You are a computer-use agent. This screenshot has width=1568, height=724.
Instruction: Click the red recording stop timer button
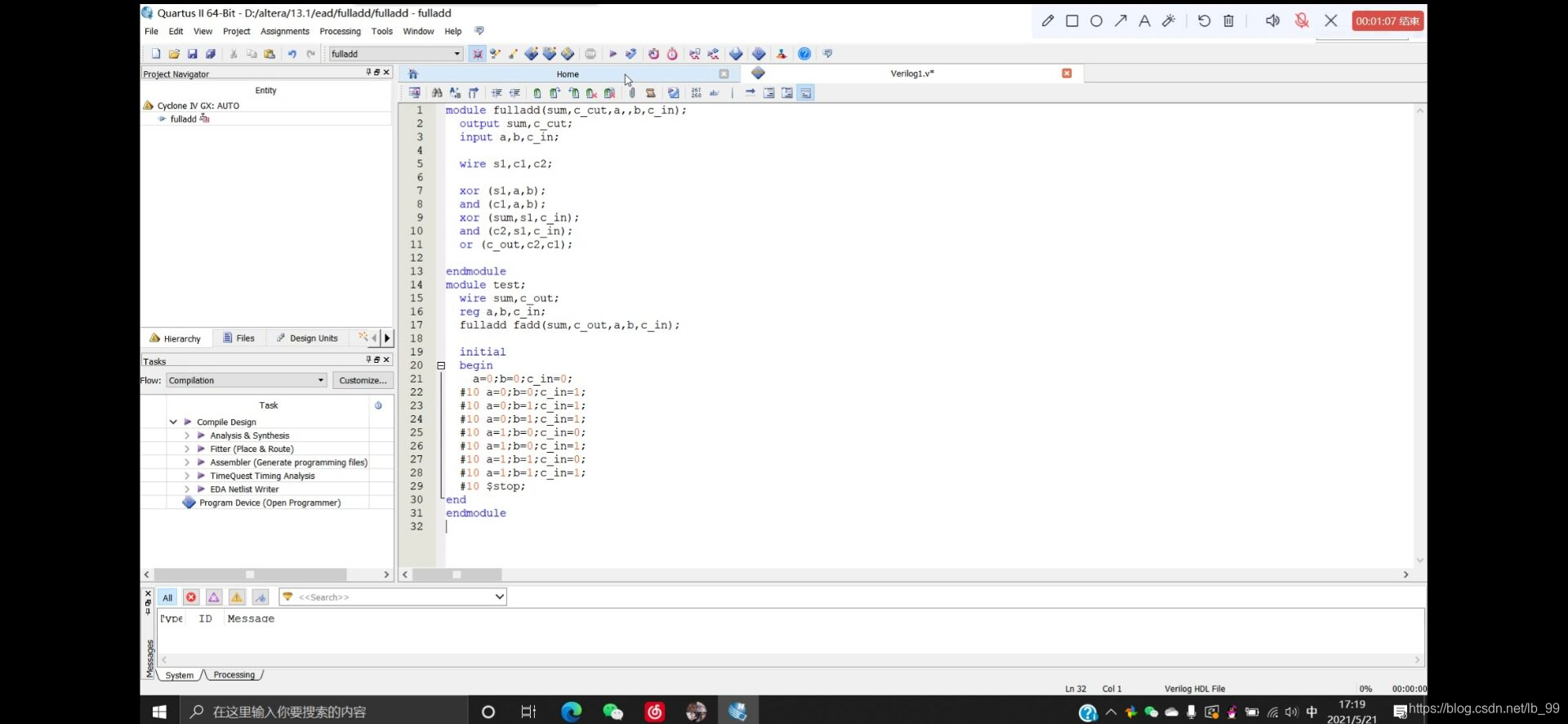[1388, 21]
